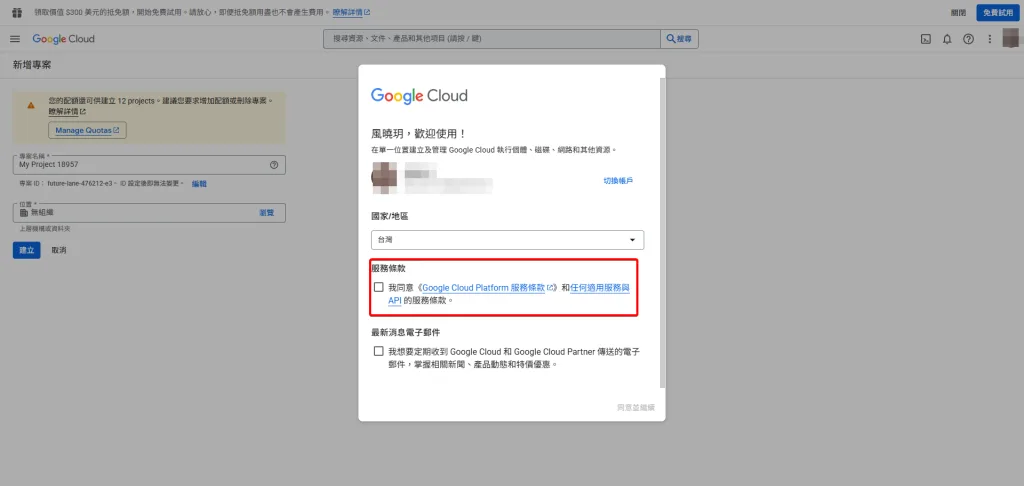Viewport: 1024px width, 486px height.
Task: Click the gift icon in top banner
Action: [17, 12]
